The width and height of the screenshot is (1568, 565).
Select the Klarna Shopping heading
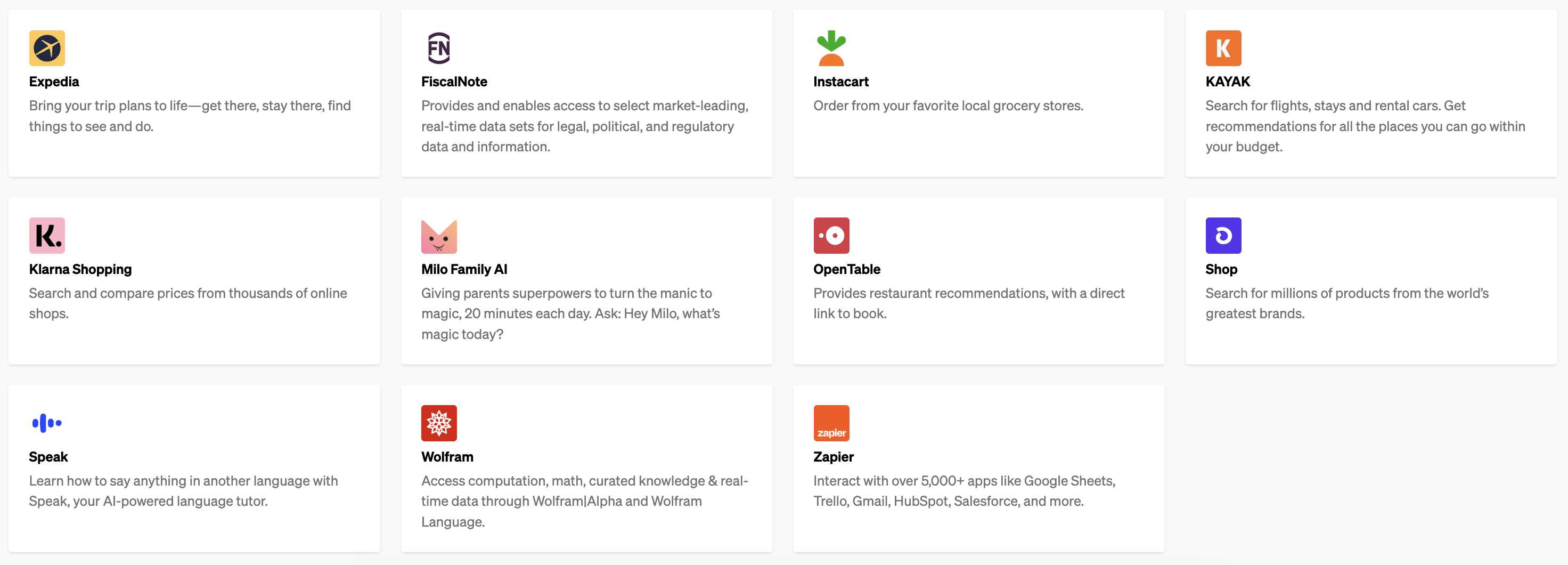pyautogui.click(x=80, y=269)
